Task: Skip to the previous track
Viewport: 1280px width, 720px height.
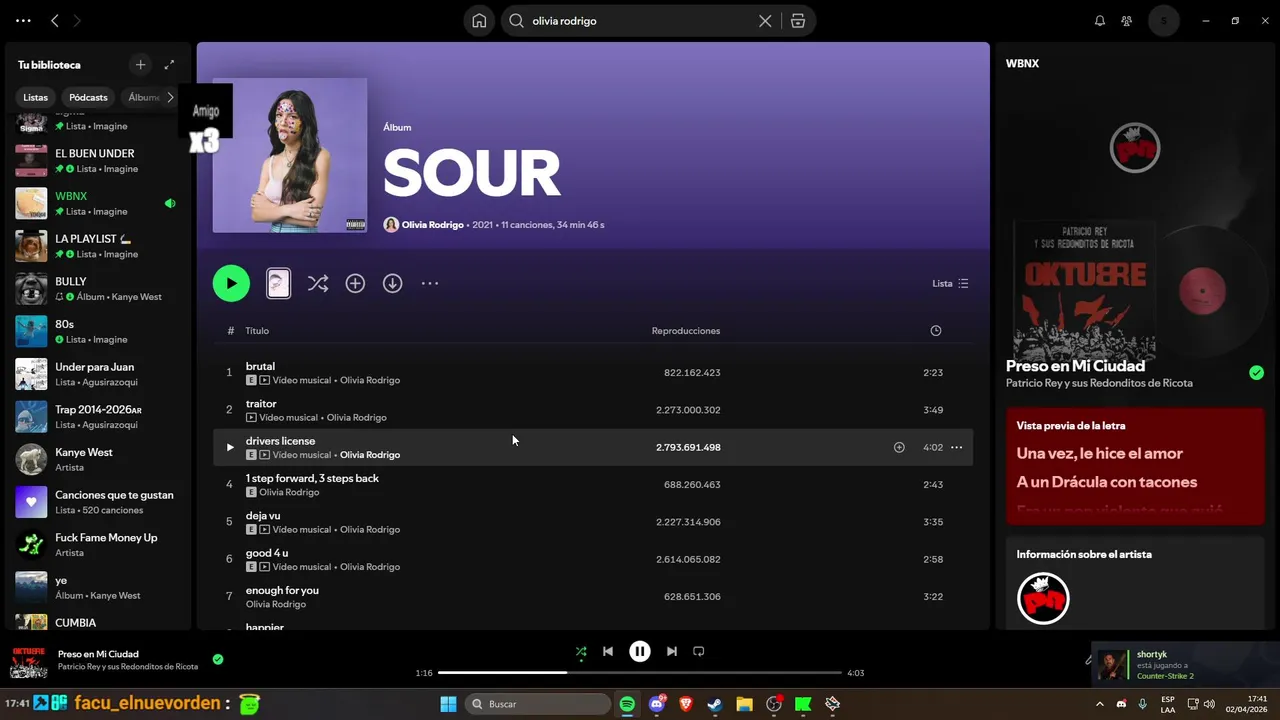Action: [608, 651]
